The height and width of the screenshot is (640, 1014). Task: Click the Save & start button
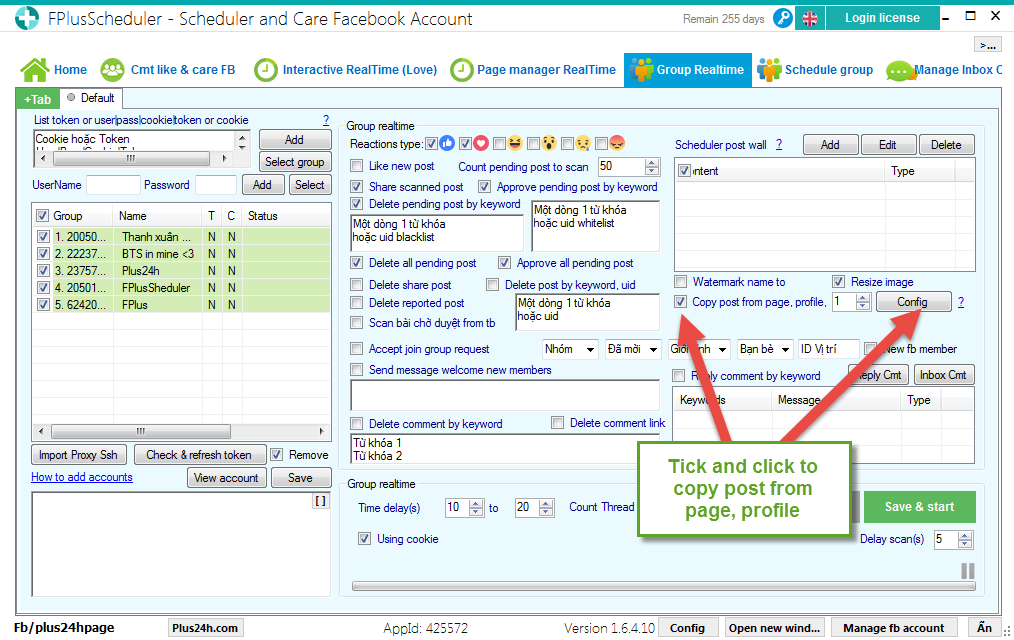(x=919, y=507)
